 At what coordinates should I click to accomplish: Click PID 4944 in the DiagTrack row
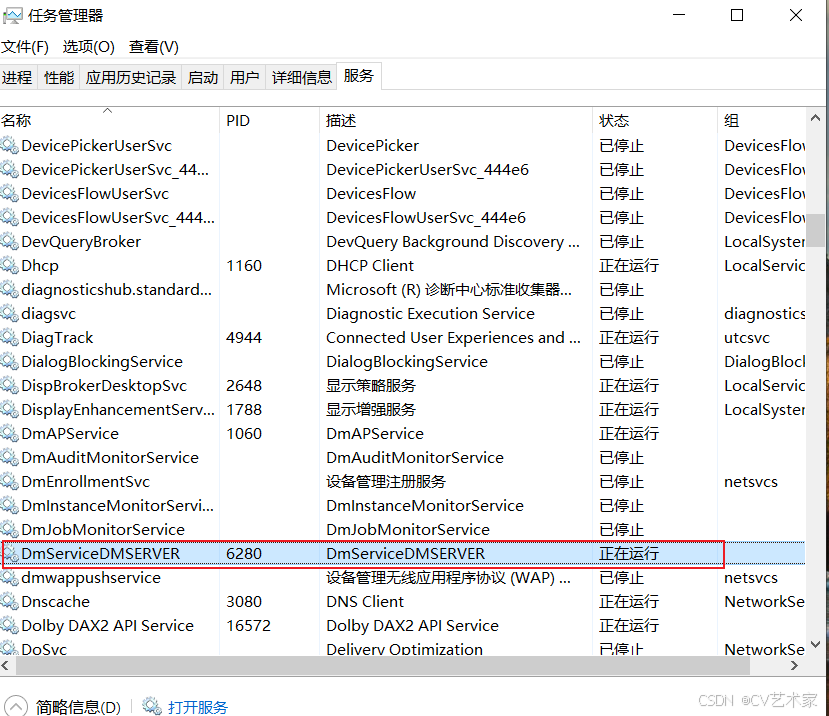[244, 337]
